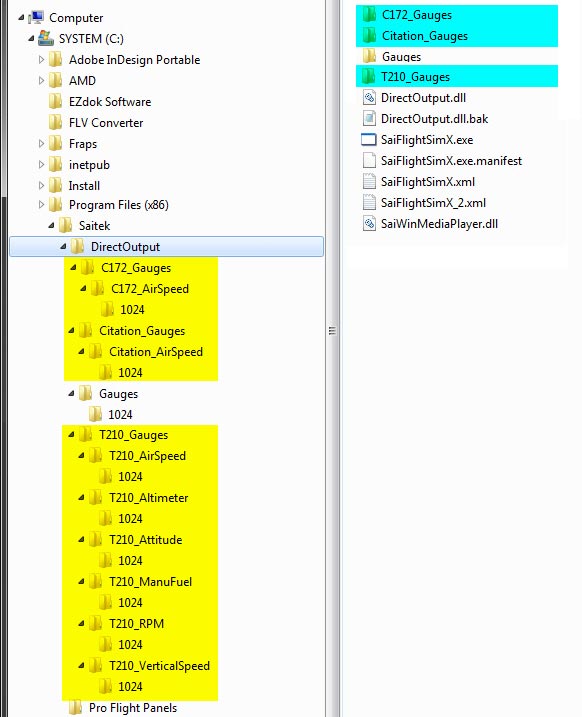Select 1024 folder under T210_VerticalSpeed
582x717 pixels.
(x=131, y=687)
